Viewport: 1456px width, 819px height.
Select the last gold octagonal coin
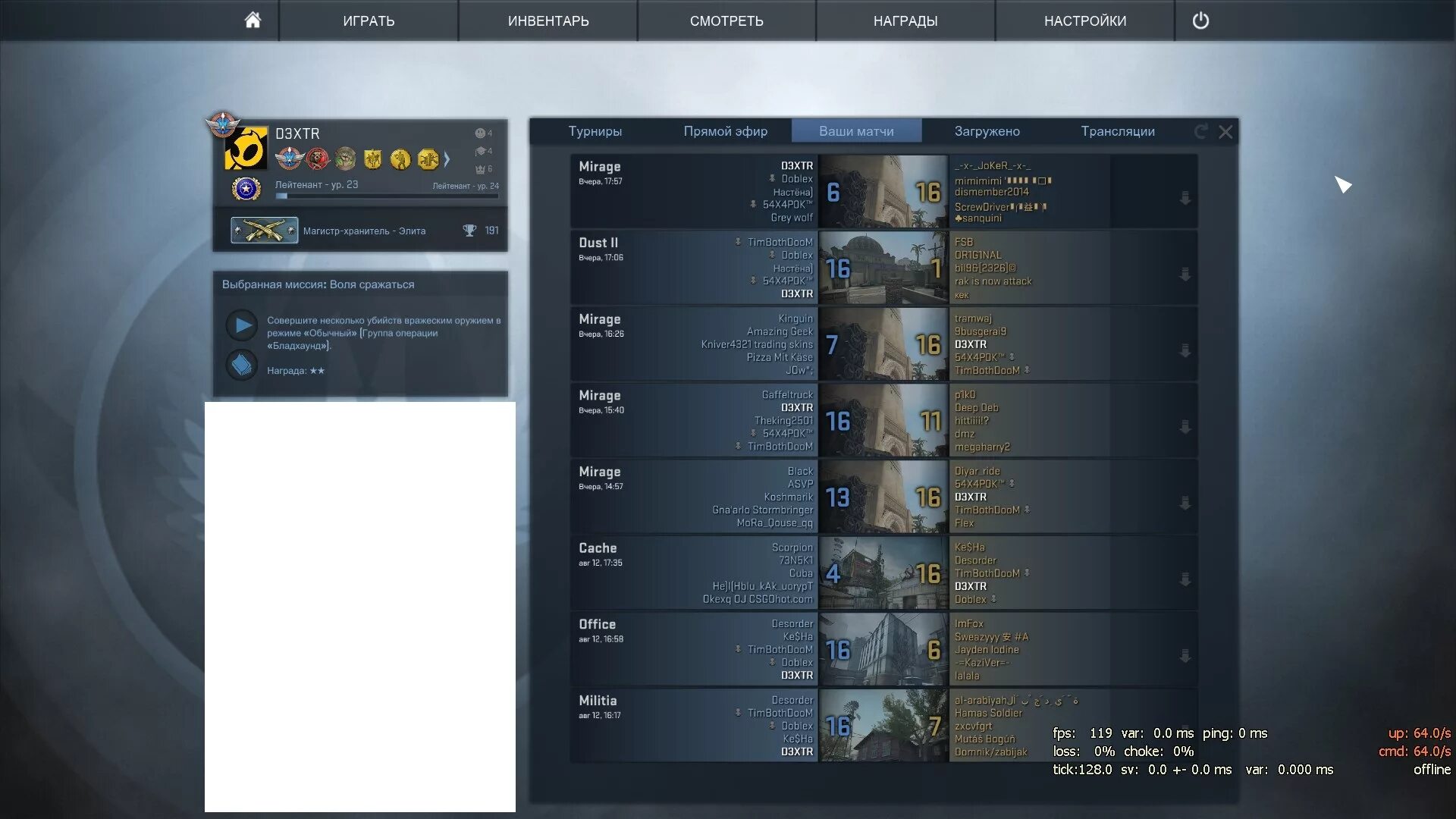tap(428, 158)
